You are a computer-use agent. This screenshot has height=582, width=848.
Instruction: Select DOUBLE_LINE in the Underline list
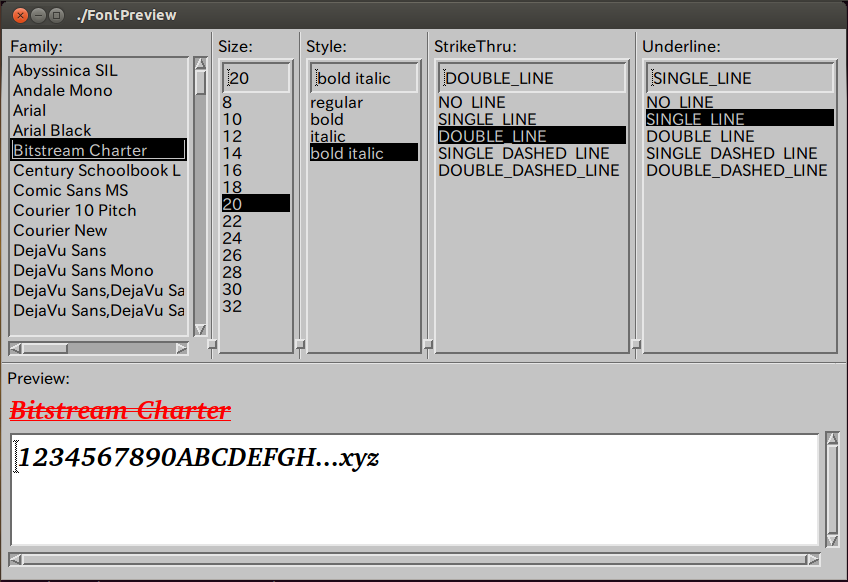(x=740, y=136)
